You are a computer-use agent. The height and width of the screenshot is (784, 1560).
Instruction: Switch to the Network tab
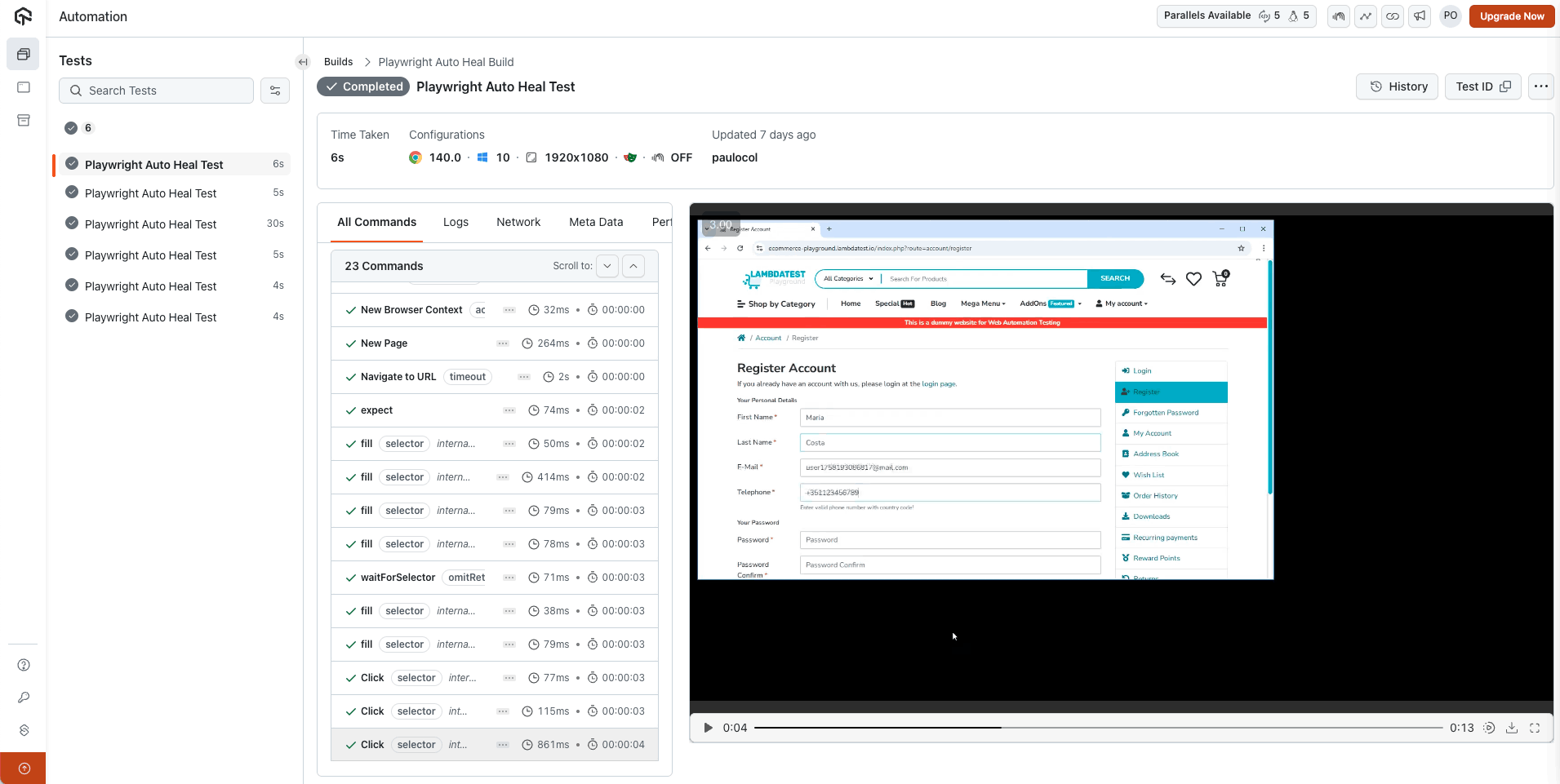click(518, 222)
